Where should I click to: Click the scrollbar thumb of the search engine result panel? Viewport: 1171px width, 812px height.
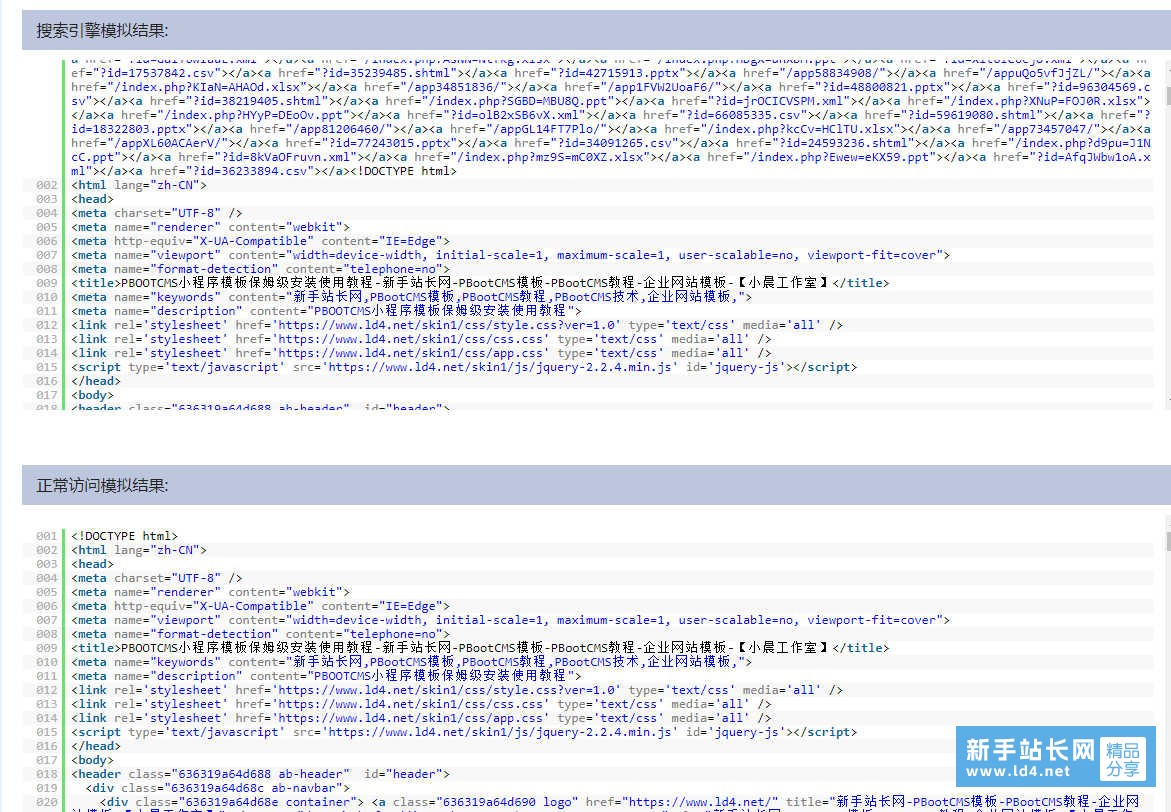1168,96
